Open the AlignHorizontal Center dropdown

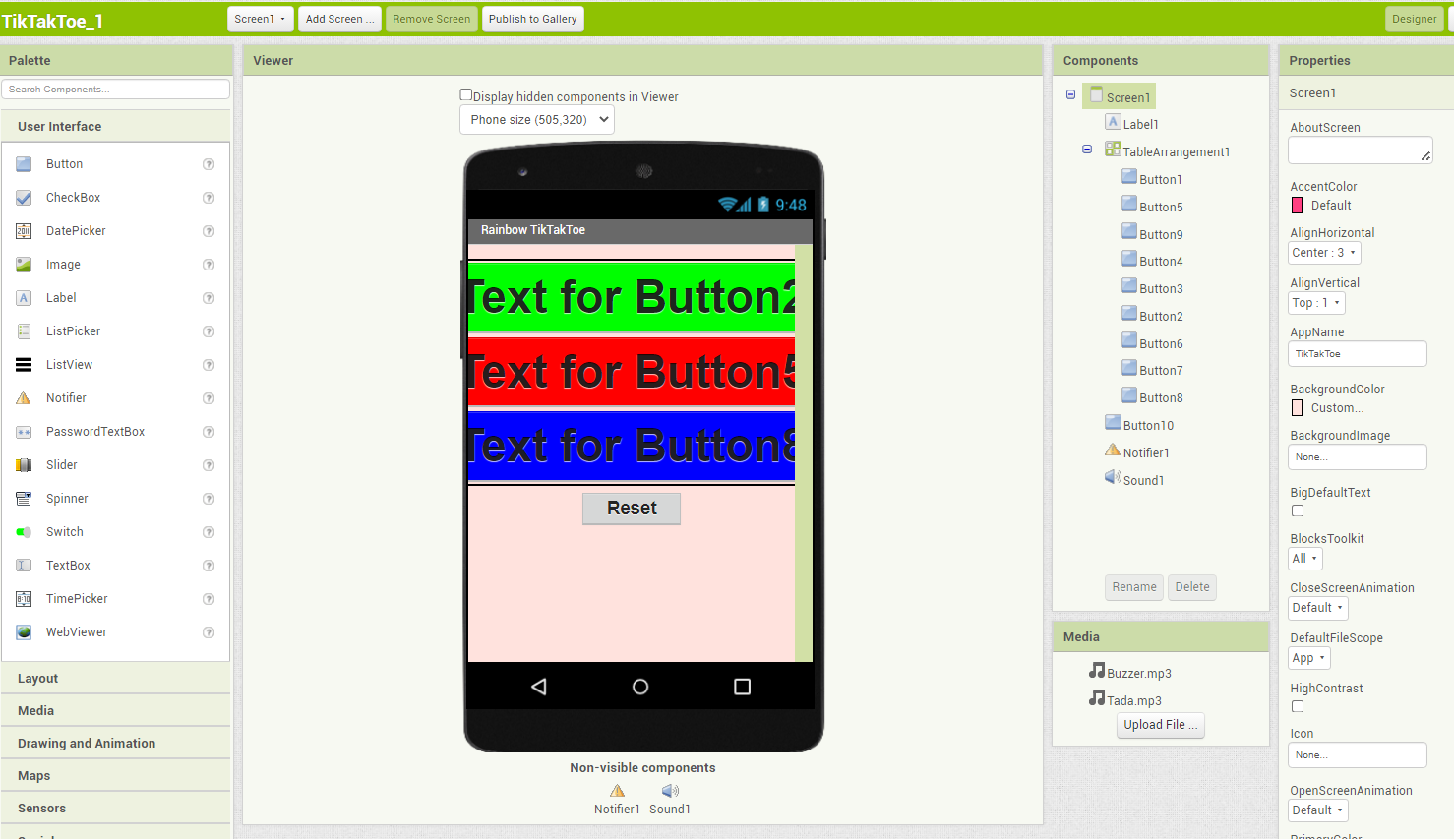1324,253
